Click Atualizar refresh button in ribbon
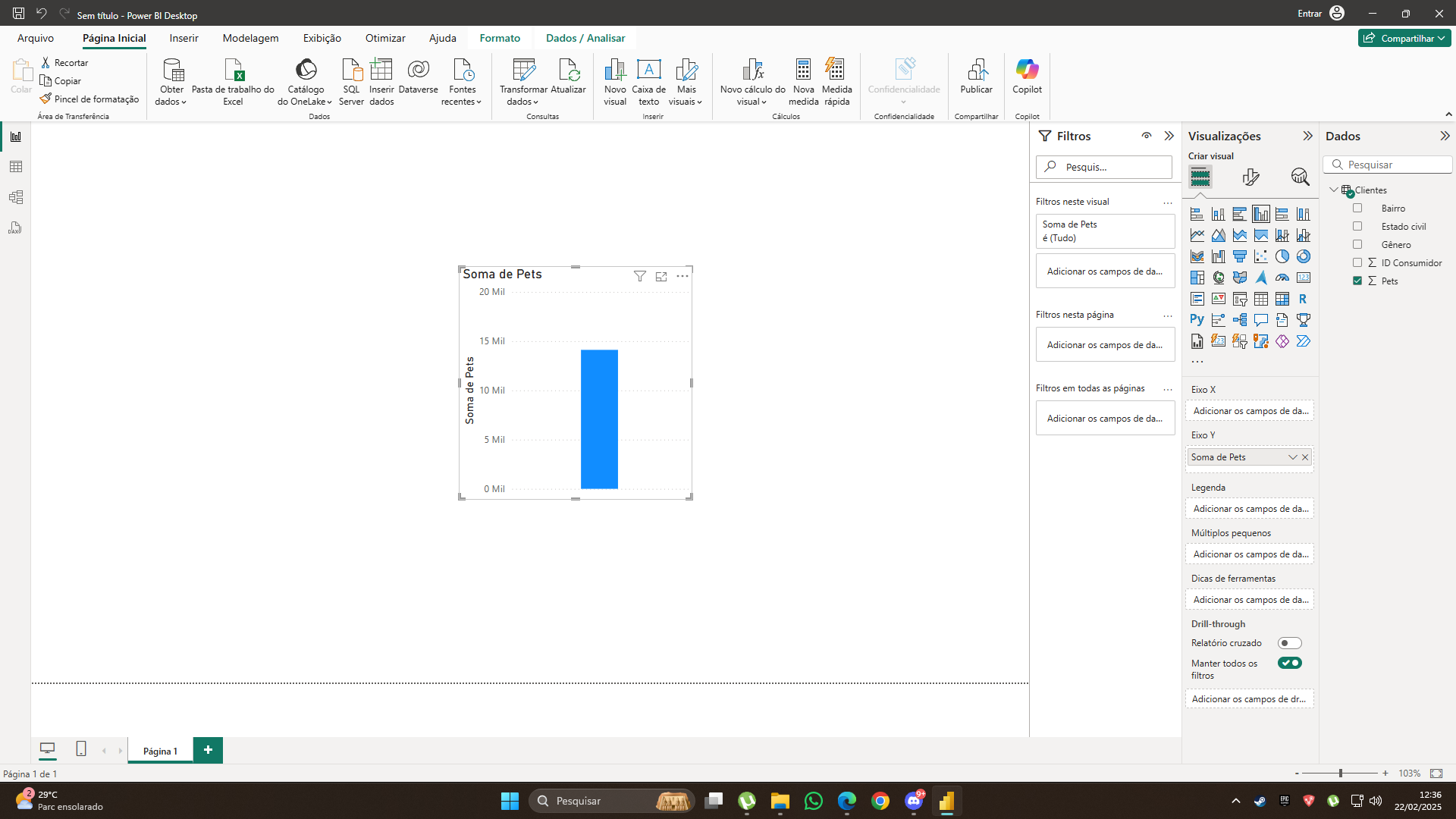This screenshot has height=819, width=1456. [568, 77]
